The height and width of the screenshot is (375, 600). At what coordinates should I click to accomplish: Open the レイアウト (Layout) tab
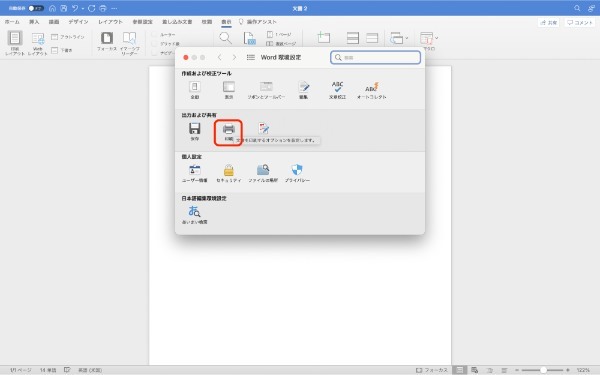[110, 22]
